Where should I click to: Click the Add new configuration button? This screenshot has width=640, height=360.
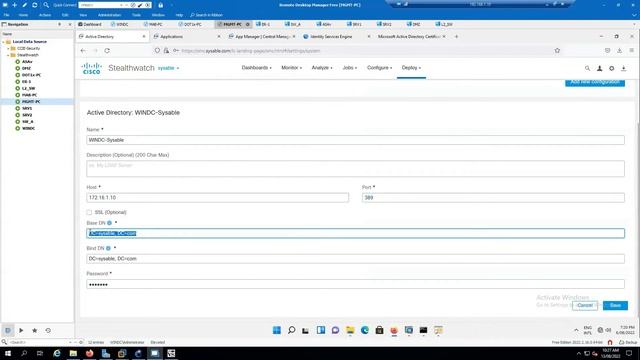[x=595, y=82]
